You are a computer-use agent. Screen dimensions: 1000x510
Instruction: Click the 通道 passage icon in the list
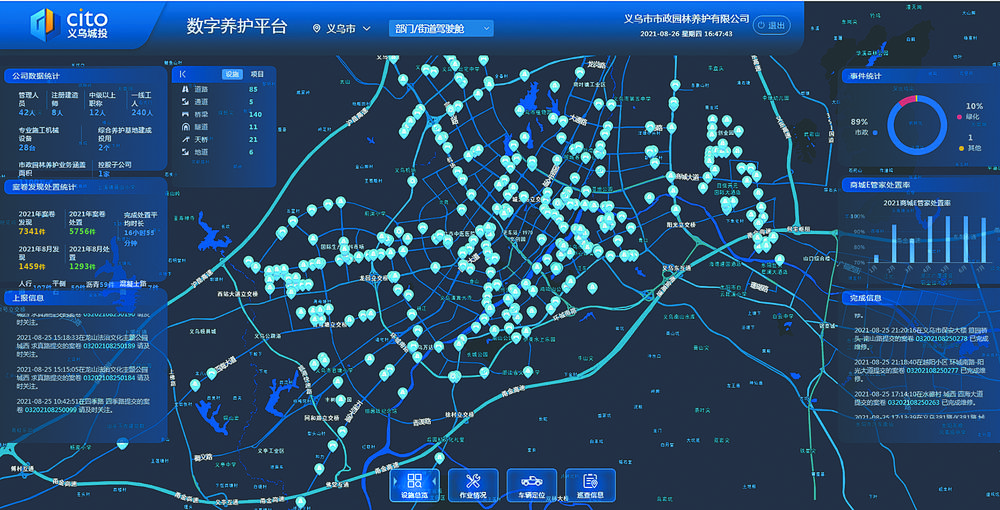[184, 102]
